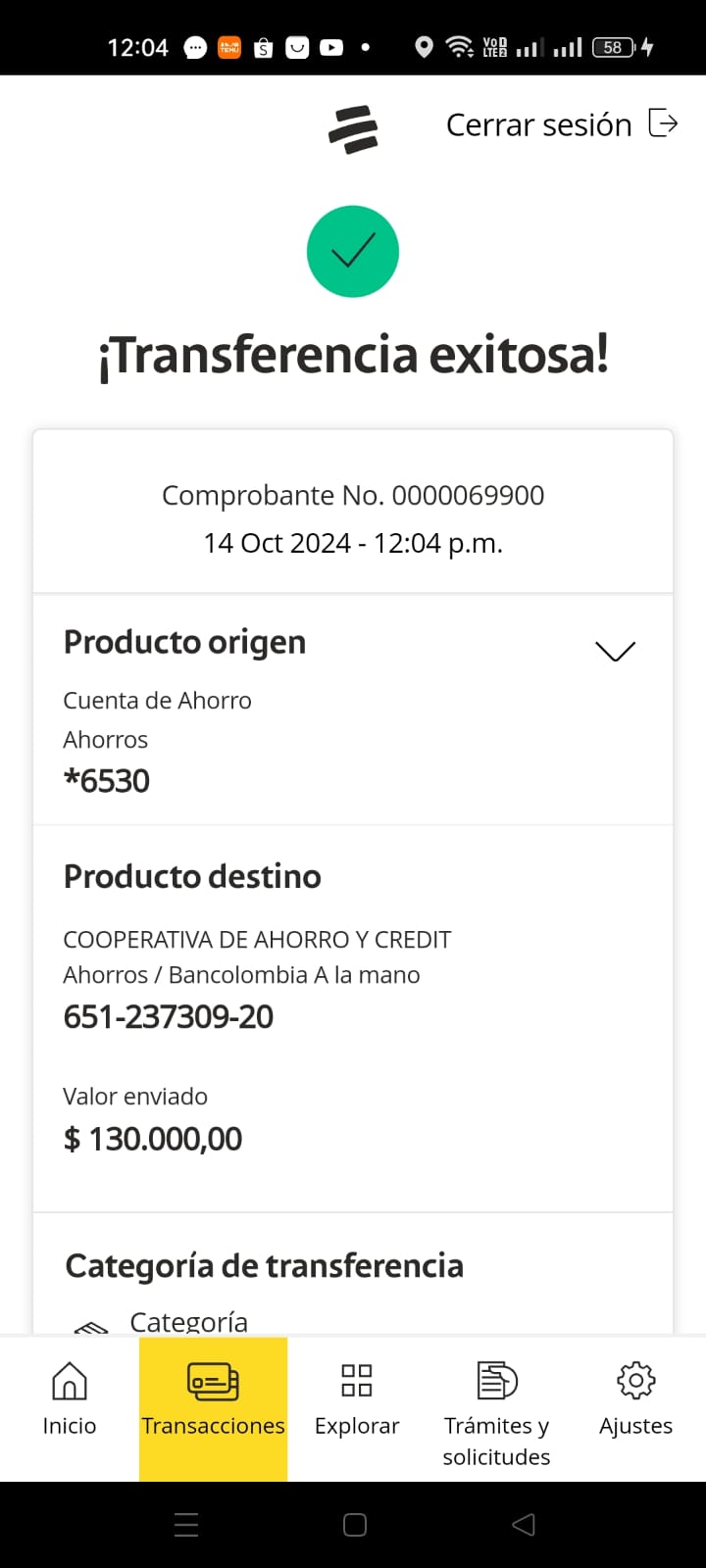This screenshot has width=706, height=1568.
Task: Tap the Cerrar sesión link
Action: pos(538,124)
